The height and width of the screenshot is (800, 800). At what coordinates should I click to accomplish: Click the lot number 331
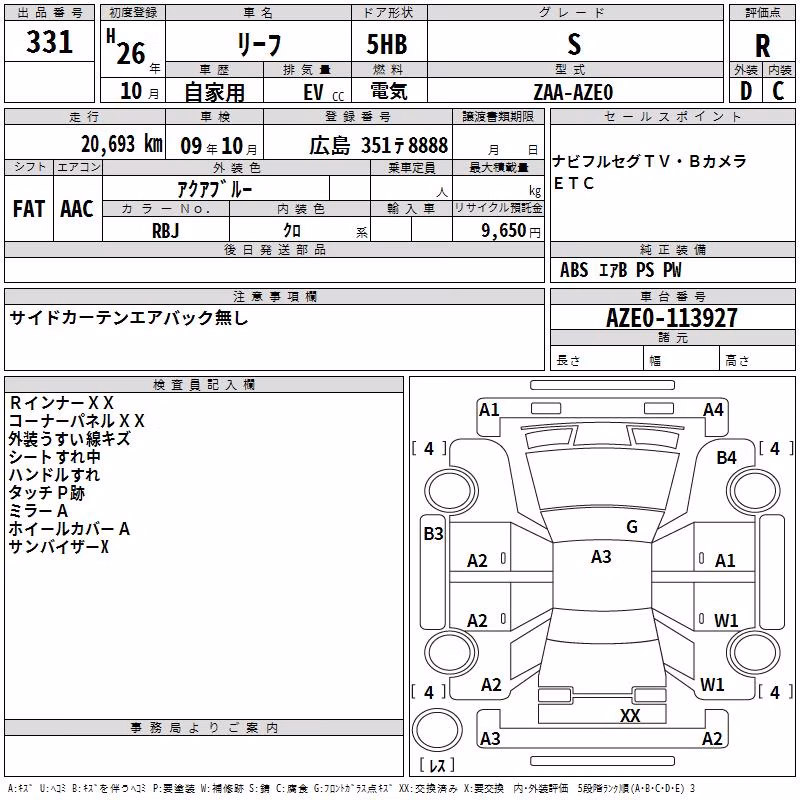(49, 41)
